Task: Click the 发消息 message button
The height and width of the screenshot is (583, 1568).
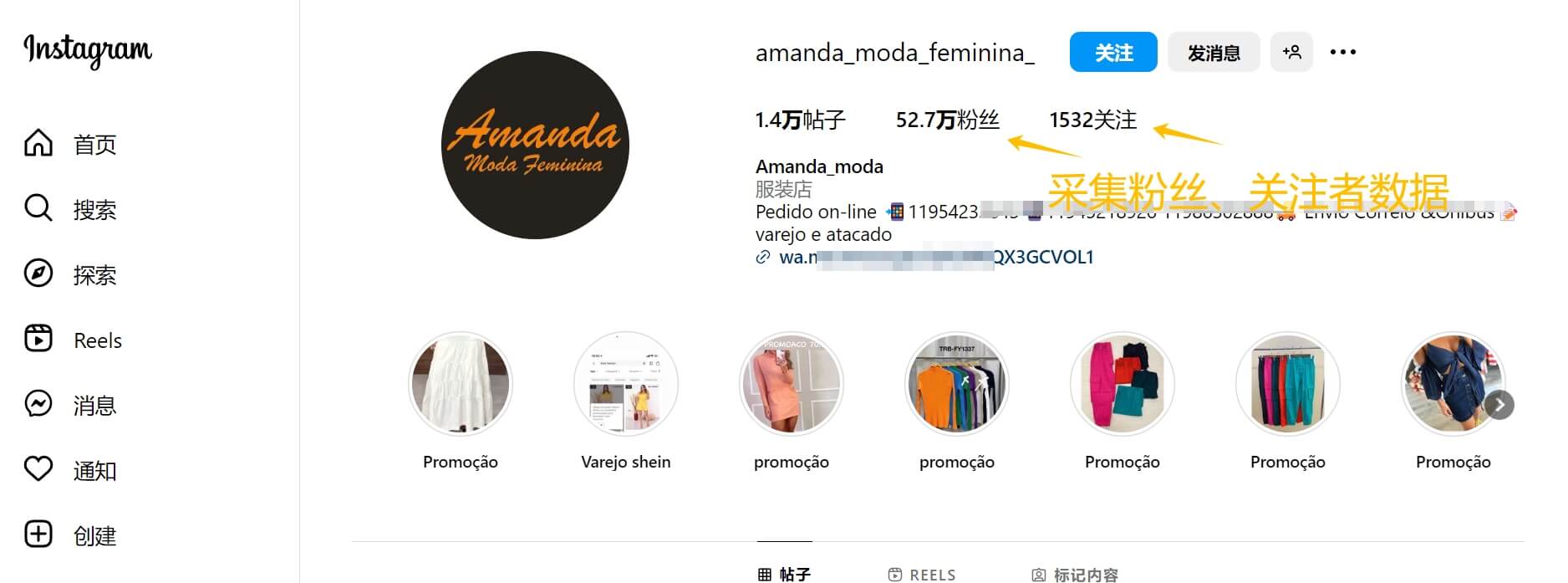Action: (x=1214, y=52)
